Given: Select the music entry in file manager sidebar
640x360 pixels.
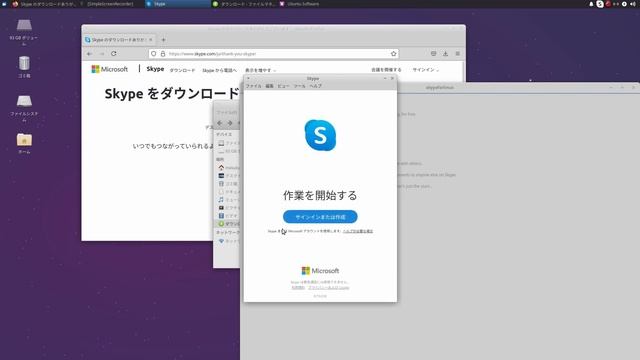Looking at the screenshot, I should tap(229, 200).
